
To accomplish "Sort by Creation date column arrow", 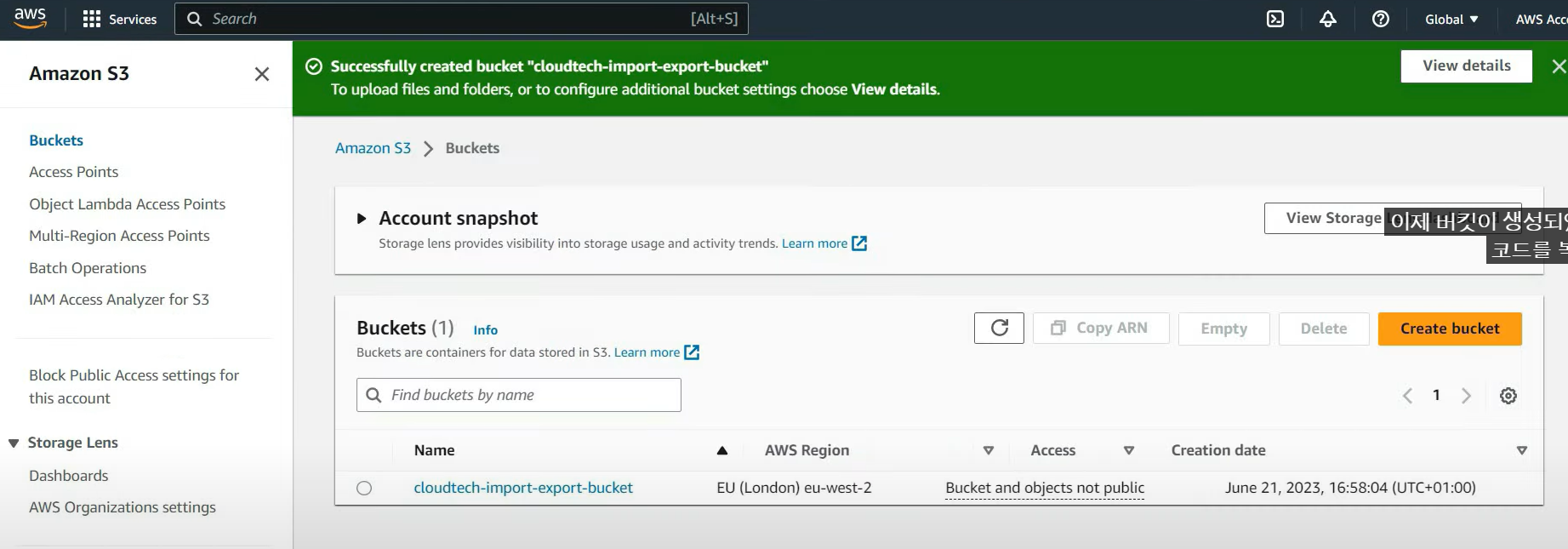I will (1522, 451).
